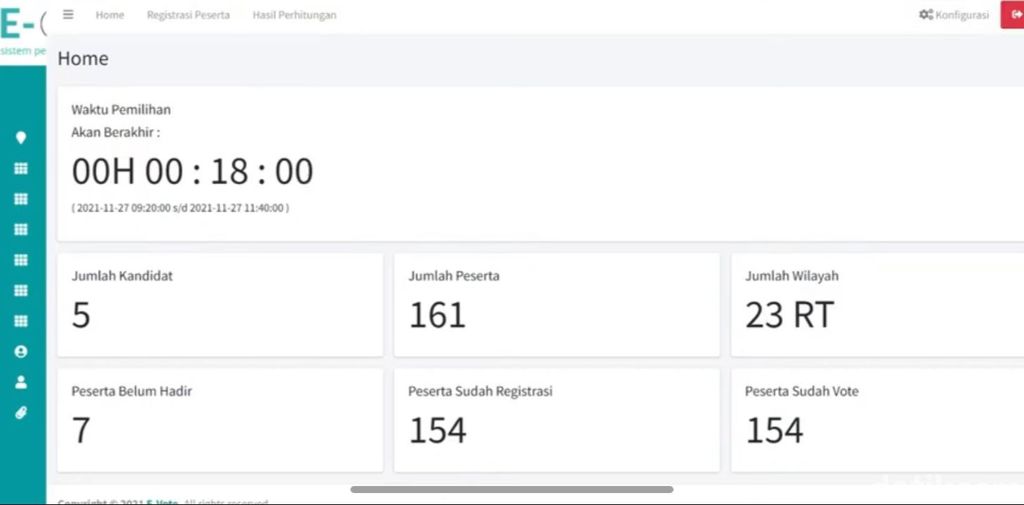Go to the Home nav item
Screen dimensions: 1024x505
[x=110, y=14]
